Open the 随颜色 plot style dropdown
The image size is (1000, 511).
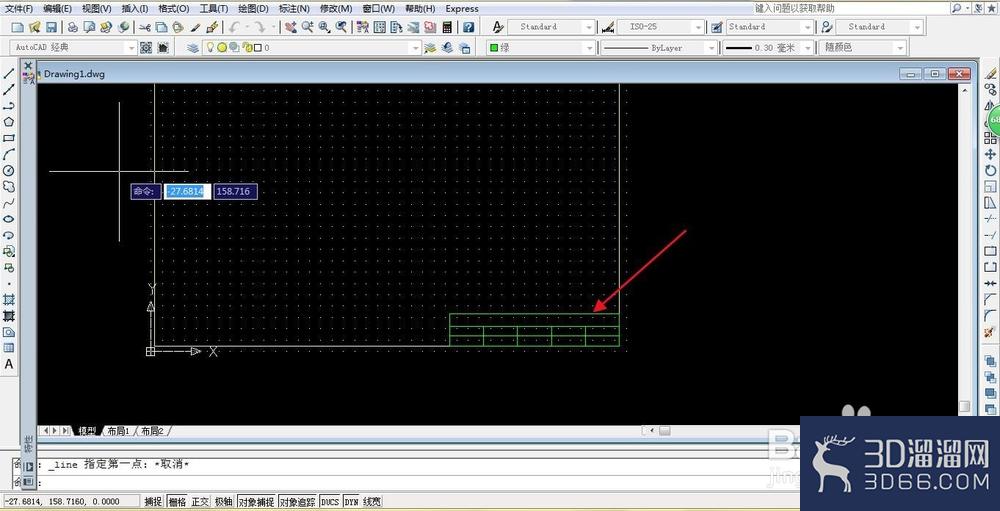point(900,48)
